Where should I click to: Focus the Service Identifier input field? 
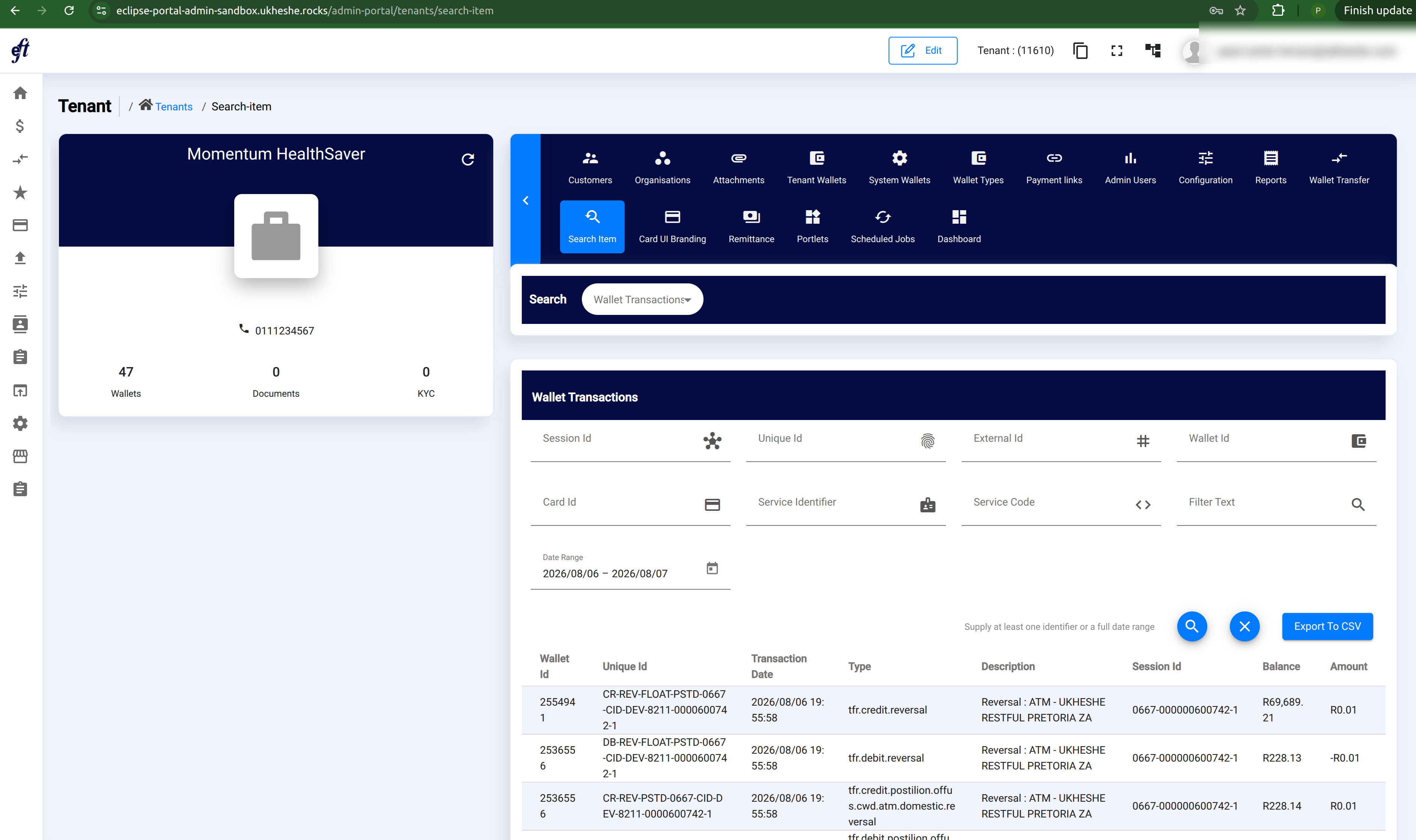click(845, 506)
